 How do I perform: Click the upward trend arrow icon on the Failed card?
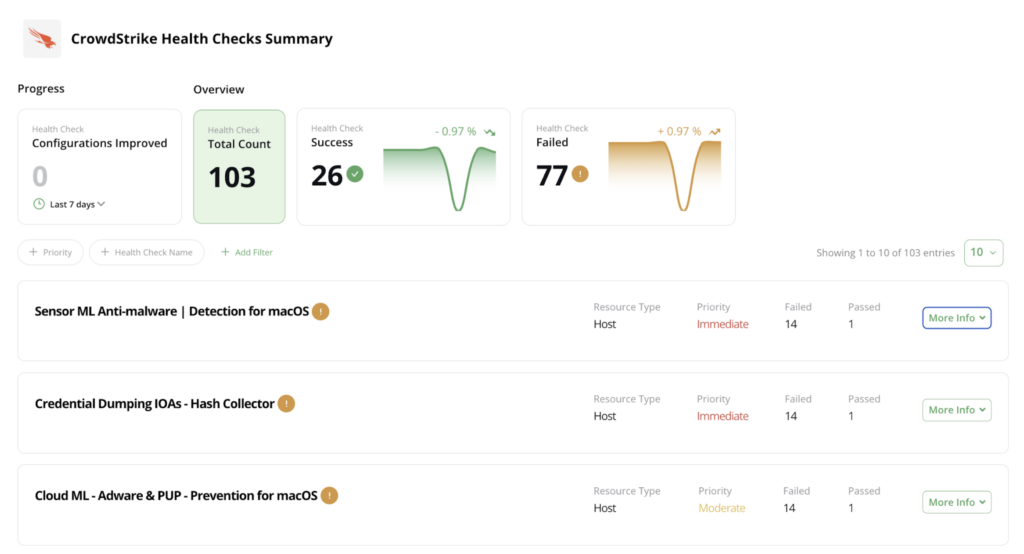[714, 132]
